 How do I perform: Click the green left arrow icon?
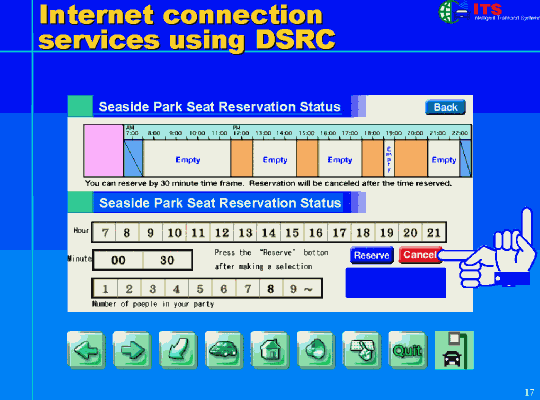(x=86, y=350)
